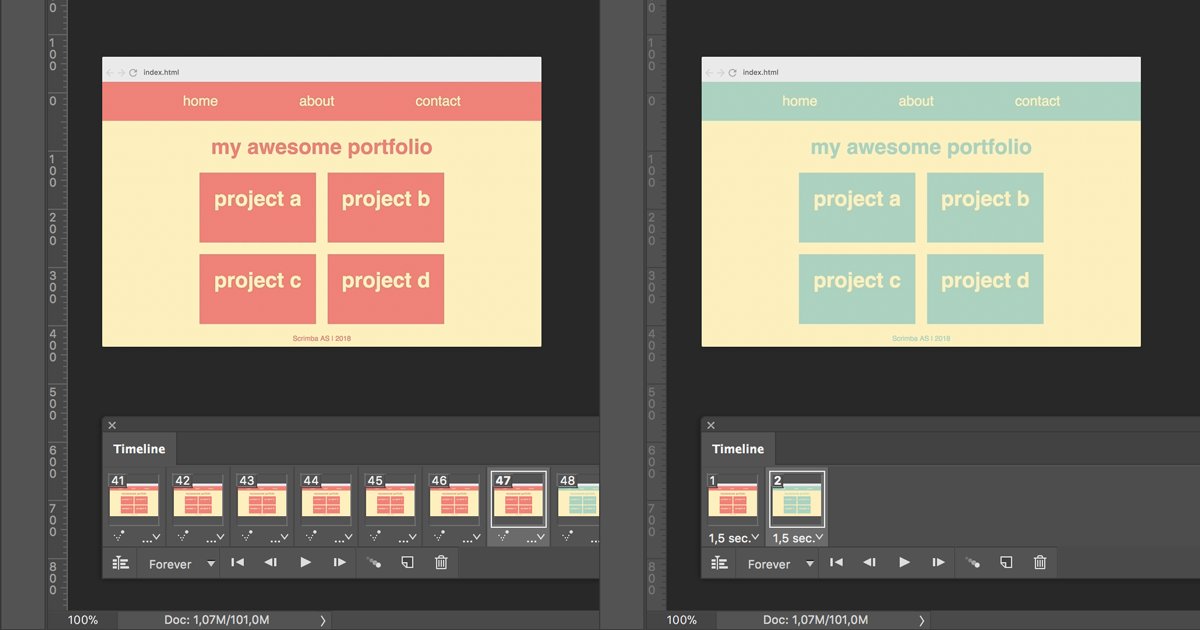
Task: Select frame 1 in right timeline
Action: (x=733, y=498)
